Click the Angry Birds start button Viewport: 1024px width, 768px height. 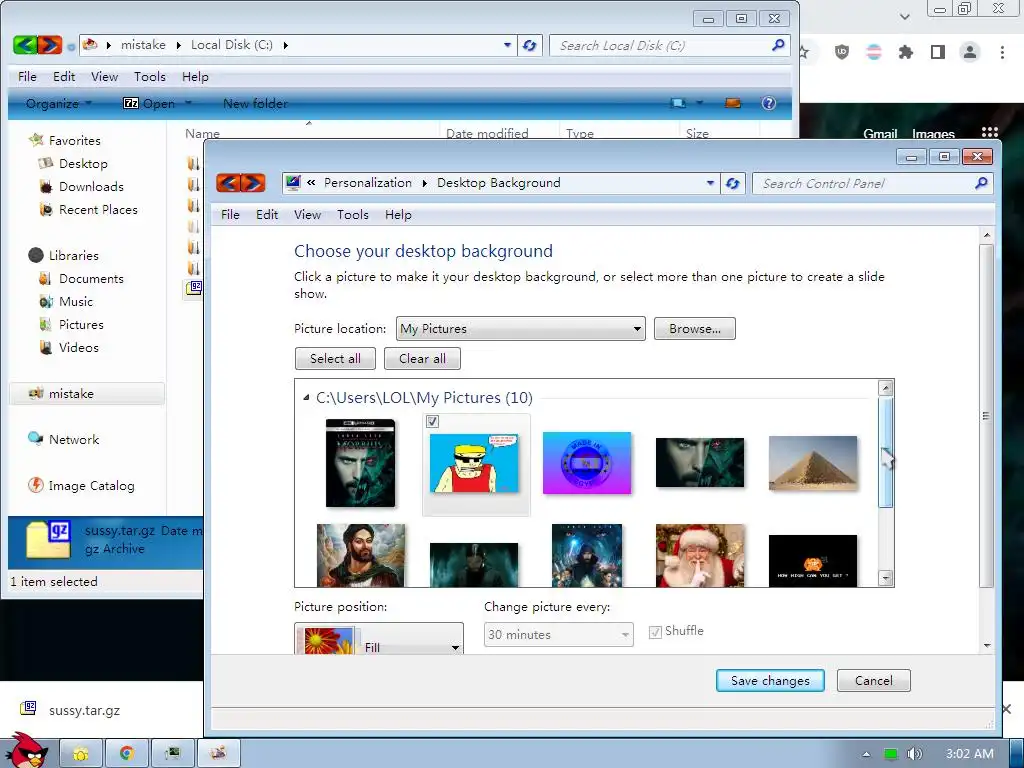tap(27, 750)
